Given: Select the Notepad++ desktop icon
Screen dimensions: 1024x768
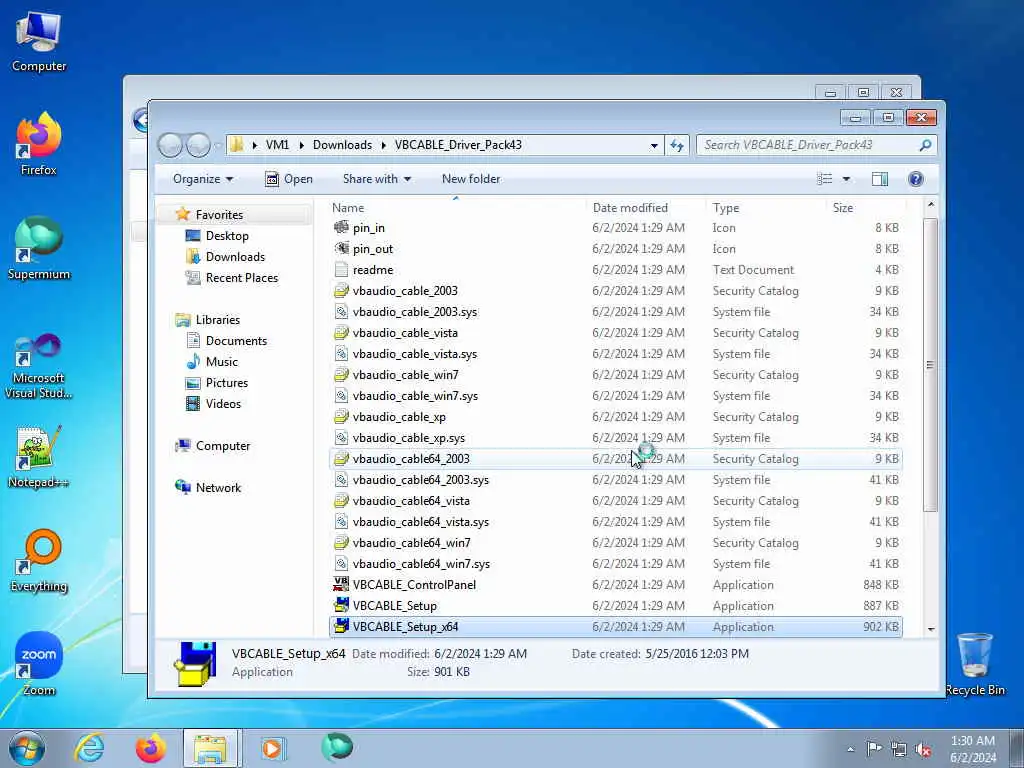Looking at the screenshot, I should 39,457.
